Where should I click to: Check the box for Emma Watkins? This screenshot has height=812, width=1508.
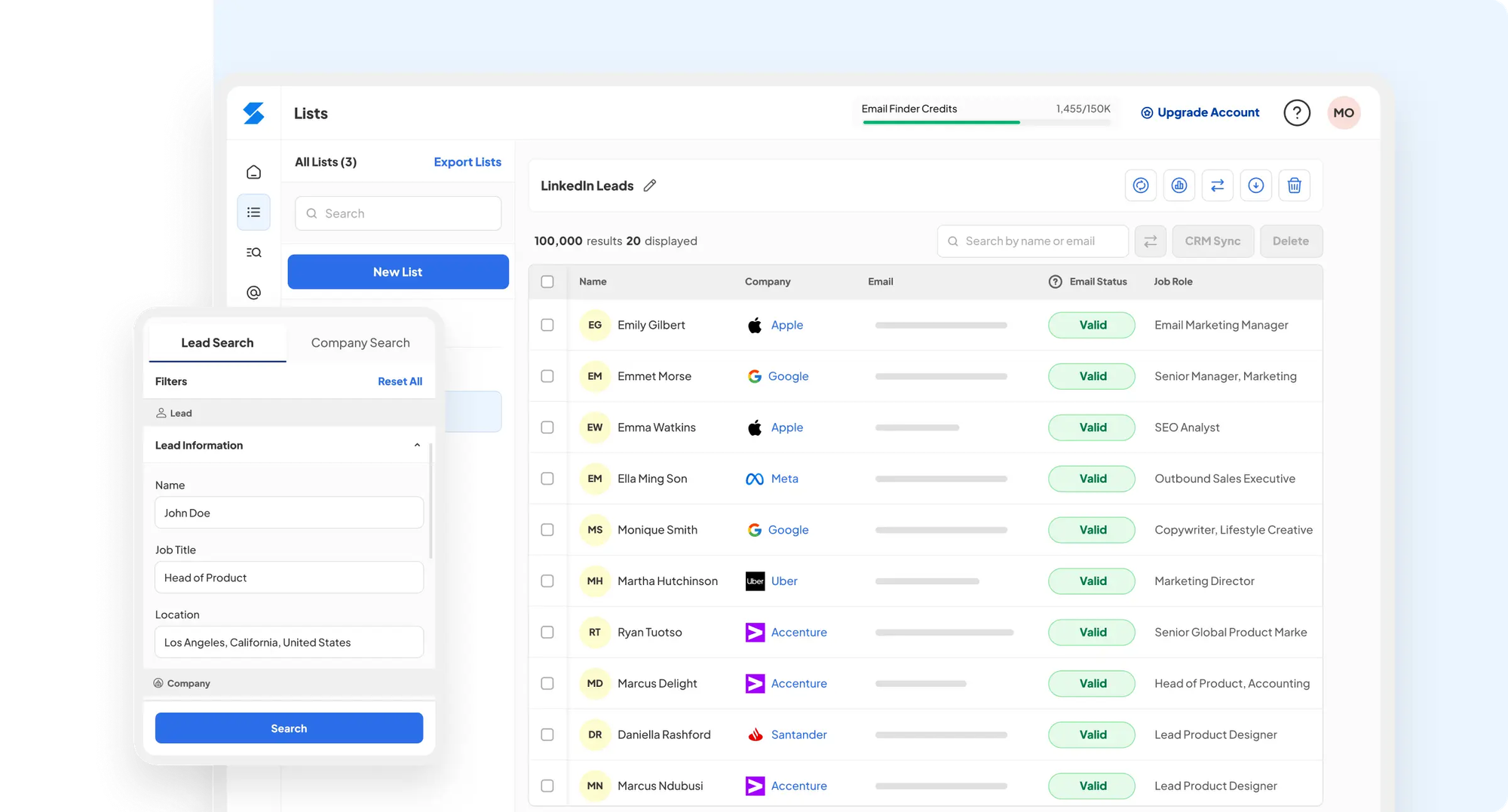pos(547,427)
